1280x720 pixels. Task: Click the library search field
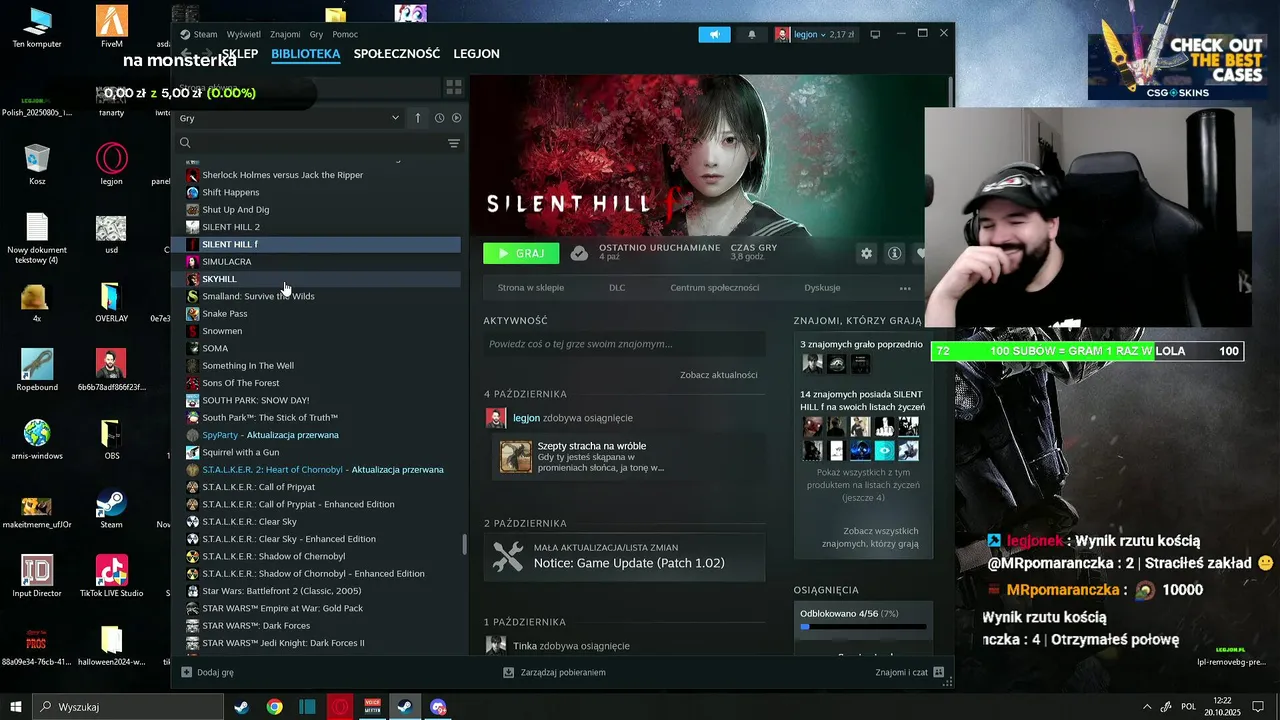pyautogui.click(x=310, y=143)
